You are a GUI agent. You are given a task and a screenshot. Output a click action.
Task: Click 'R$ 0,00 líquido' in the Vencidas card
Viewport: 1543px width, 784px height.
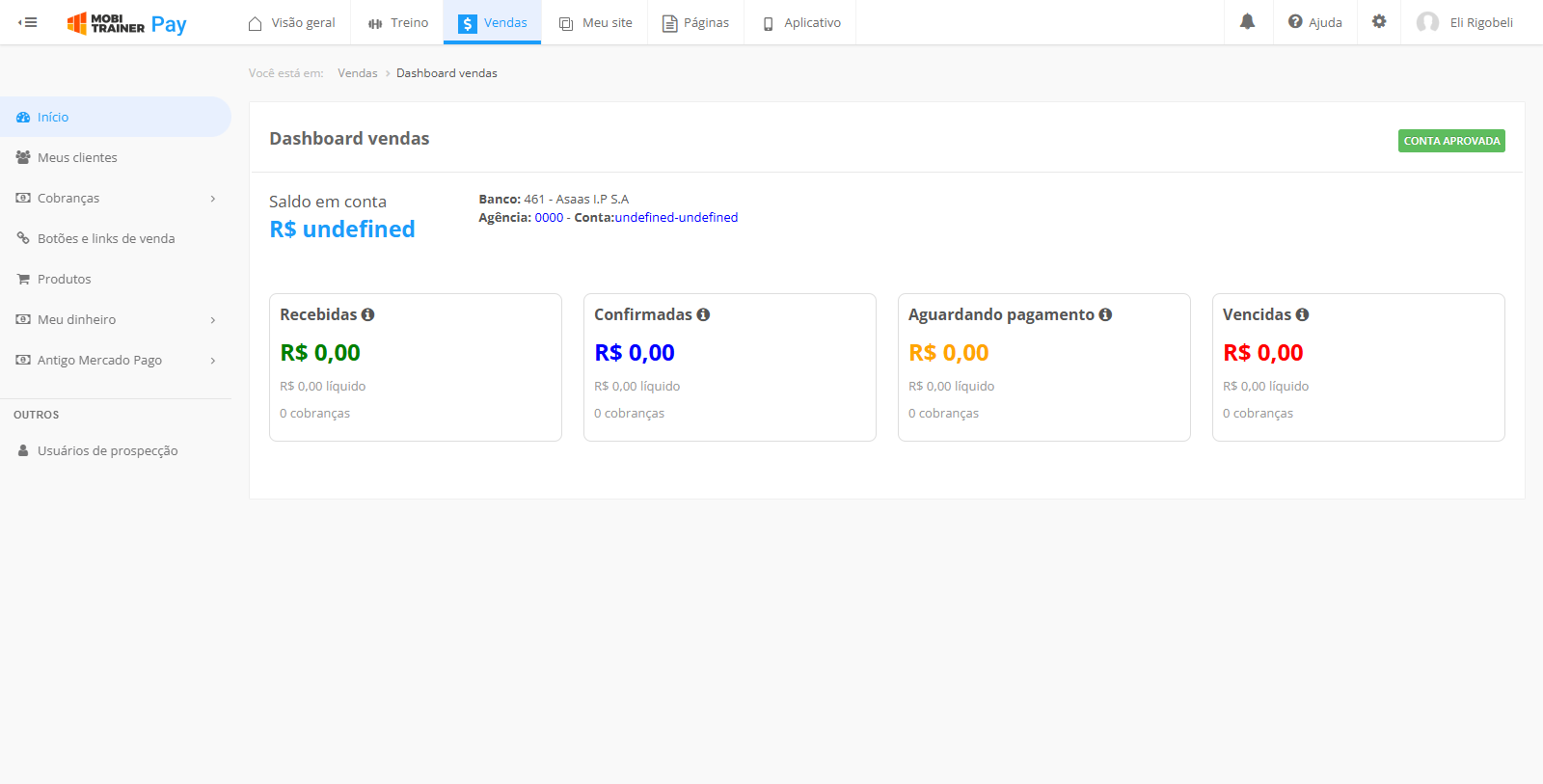coord(1266,386)
